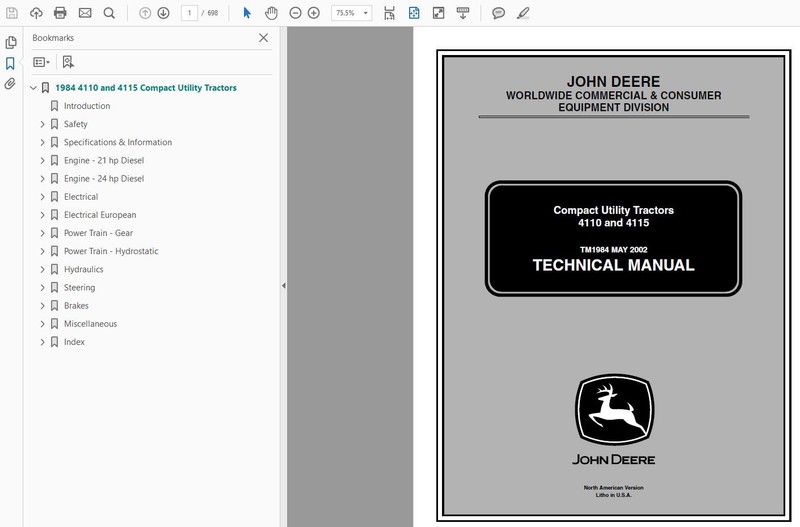
Task: Open the read aloud/keyboard tool icon
Action: pyautogui.click(x=463, y=13)
